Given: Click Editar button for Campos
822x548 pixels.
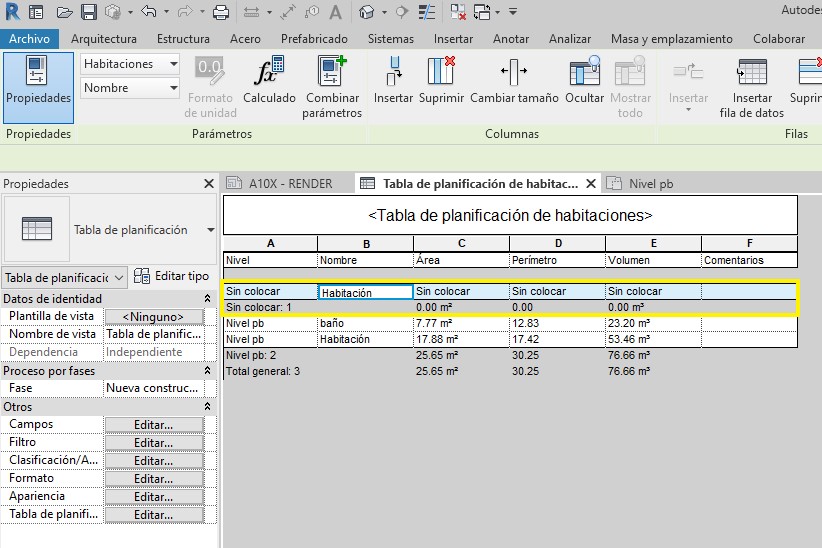Looking at the screenshot, I should (154, 425).
